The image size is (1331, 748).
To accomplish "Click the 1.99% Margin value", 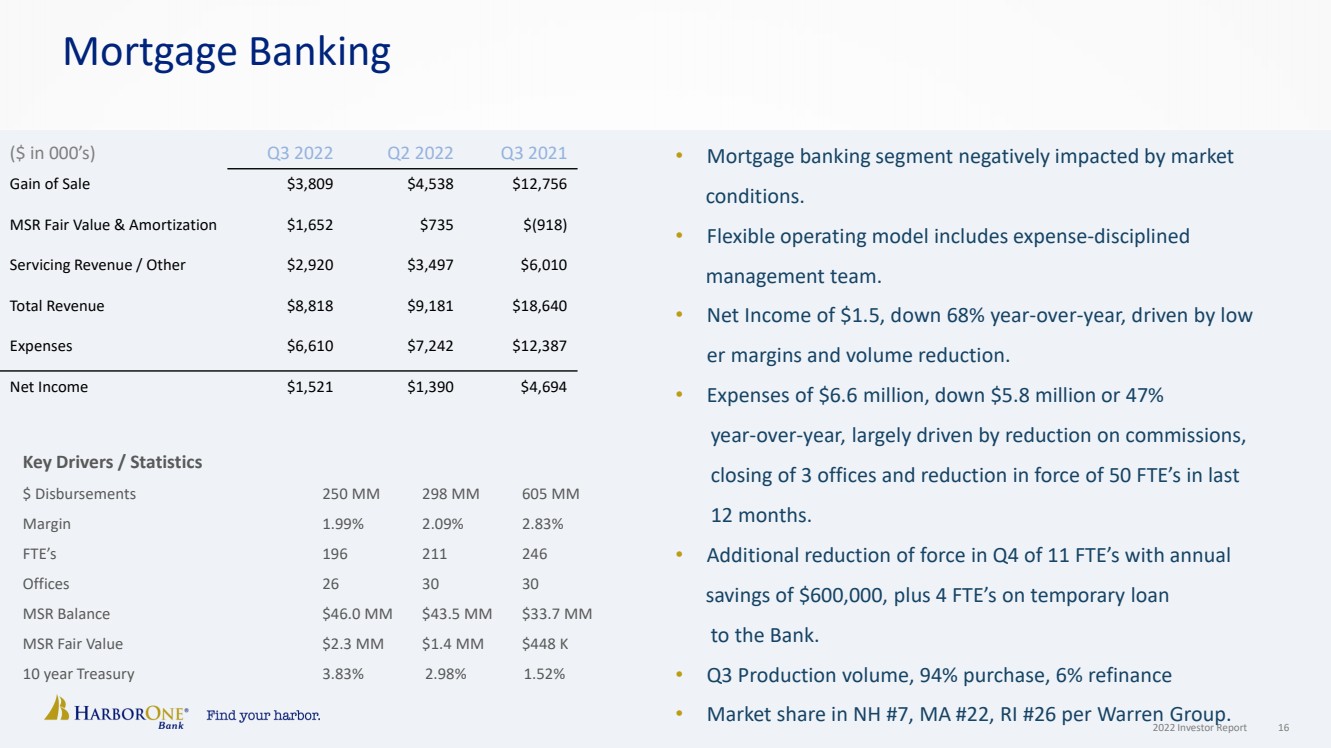I will 343,524.
